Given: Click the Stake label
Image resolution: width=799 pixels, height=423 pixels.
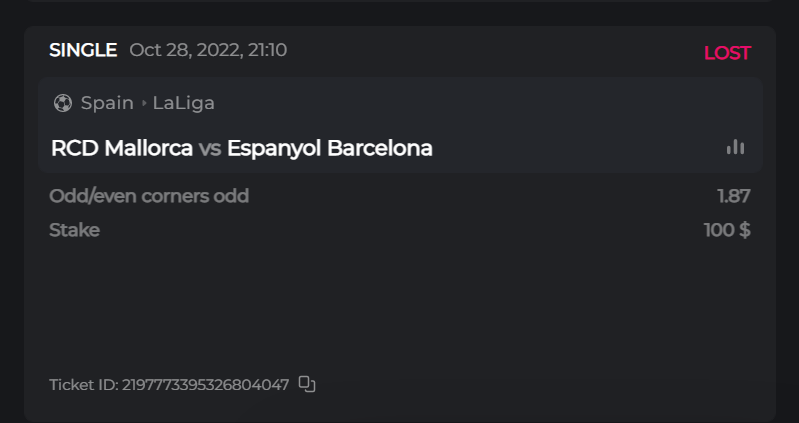Looking at the screenshot, I should 74,230.
